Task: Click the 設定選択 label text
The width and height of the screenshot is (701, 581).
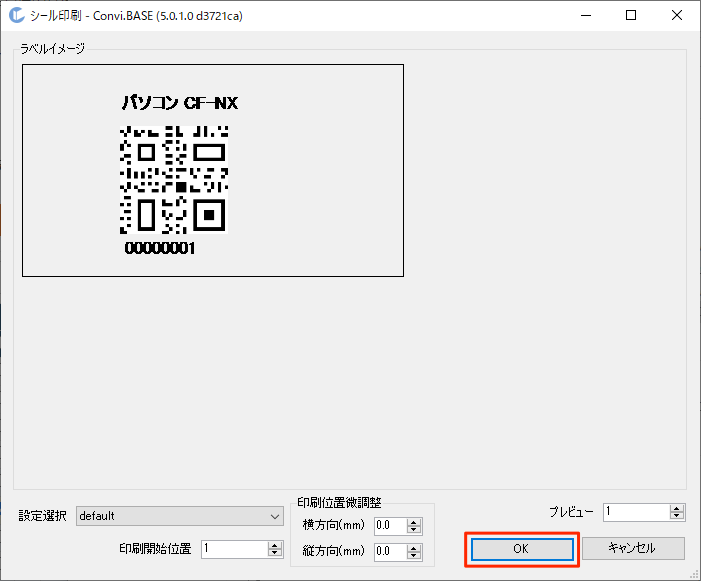Action: pos(42,516)
